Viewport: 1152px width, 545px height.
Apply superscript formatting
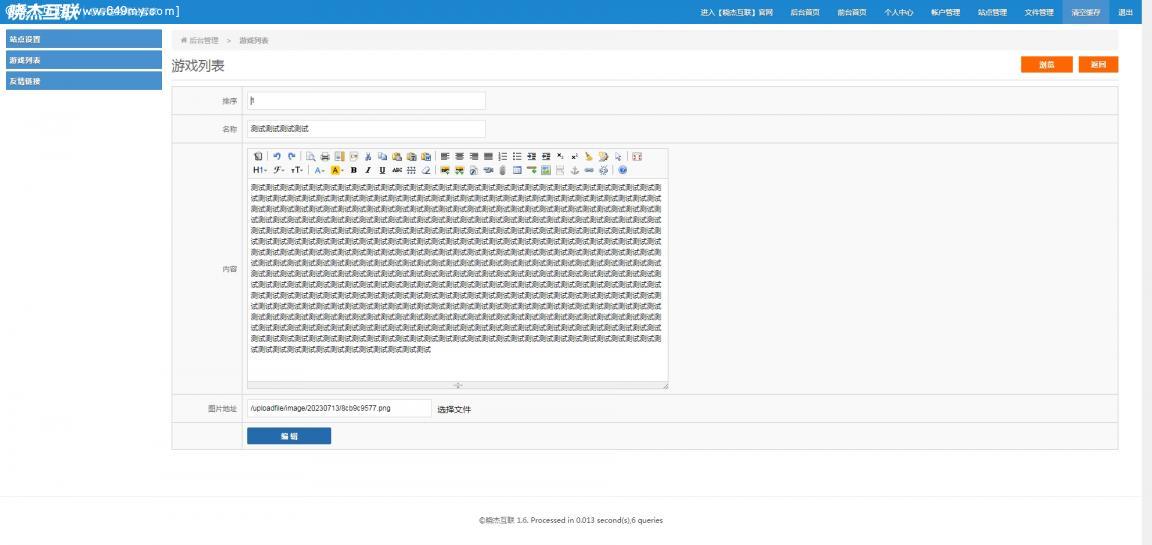pyautogui.click(x=575, y=156)
